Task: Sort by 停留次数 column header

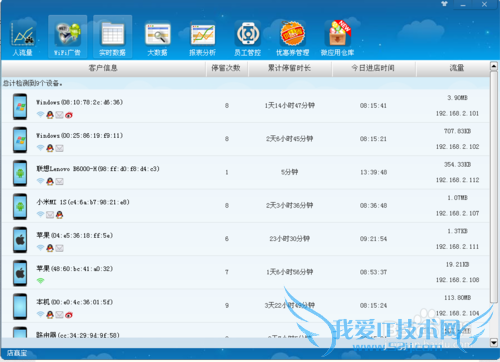Action: tap(226, 68)
